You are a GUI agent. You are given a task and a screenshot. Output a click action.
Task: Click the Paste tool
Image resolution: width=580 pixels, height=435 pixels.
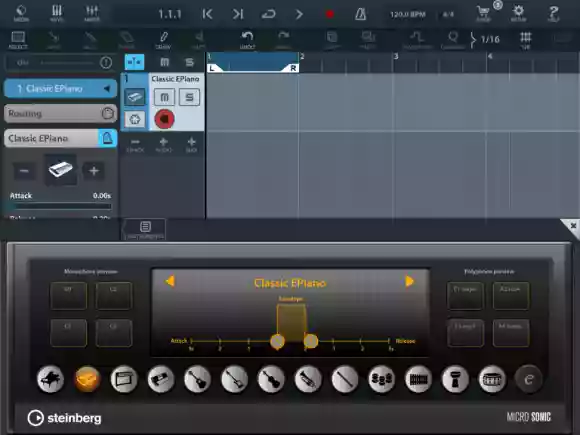[368, 40]
